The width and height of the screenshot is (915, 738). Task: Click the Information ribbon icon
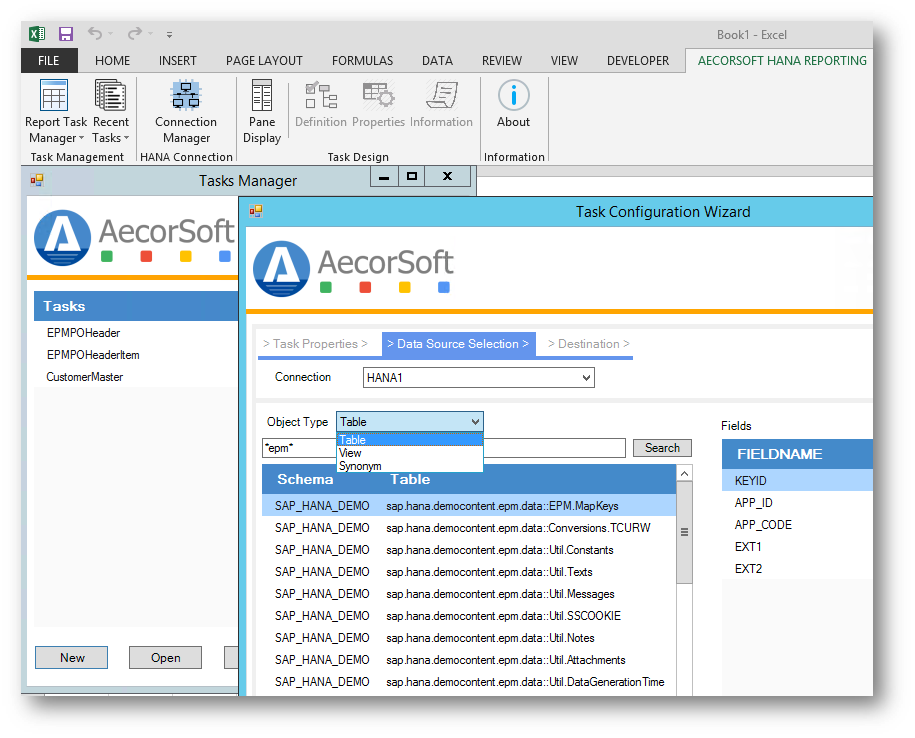[x=441, y=104]
